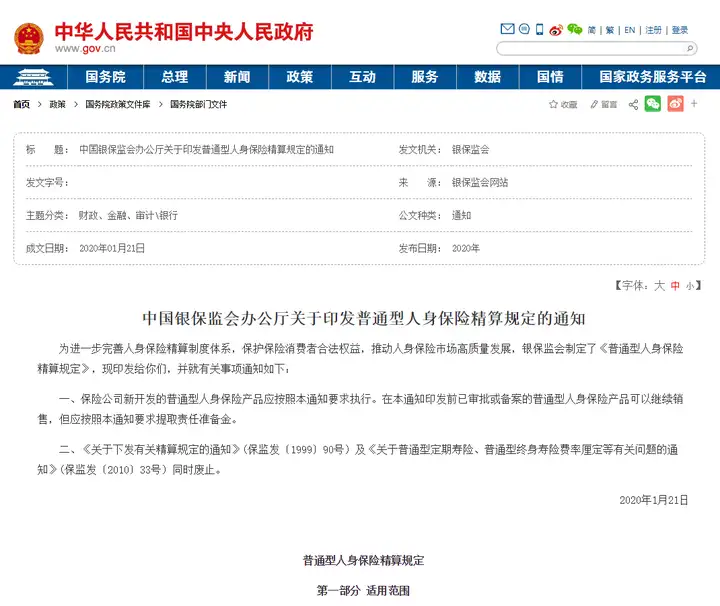Viewport: 720px width, 606px height.
Task: Click the email envelope icon in header
Action: (x=507, y=29)
